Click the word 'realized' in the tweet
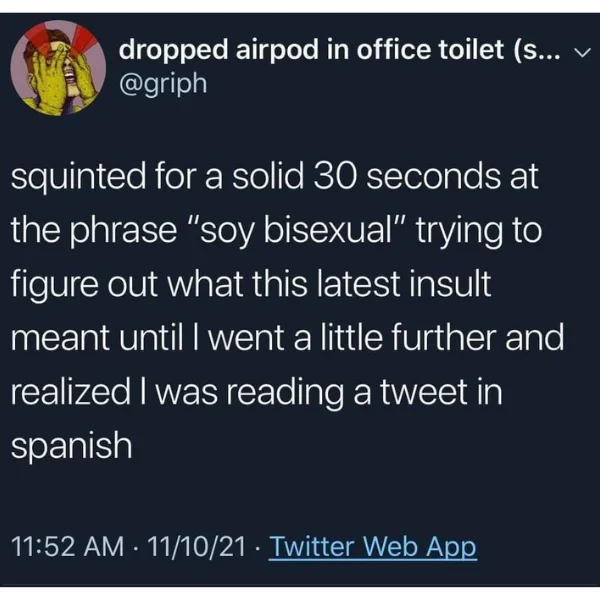Viewport: 600px width, 600px height. click(x=71, y=391)
